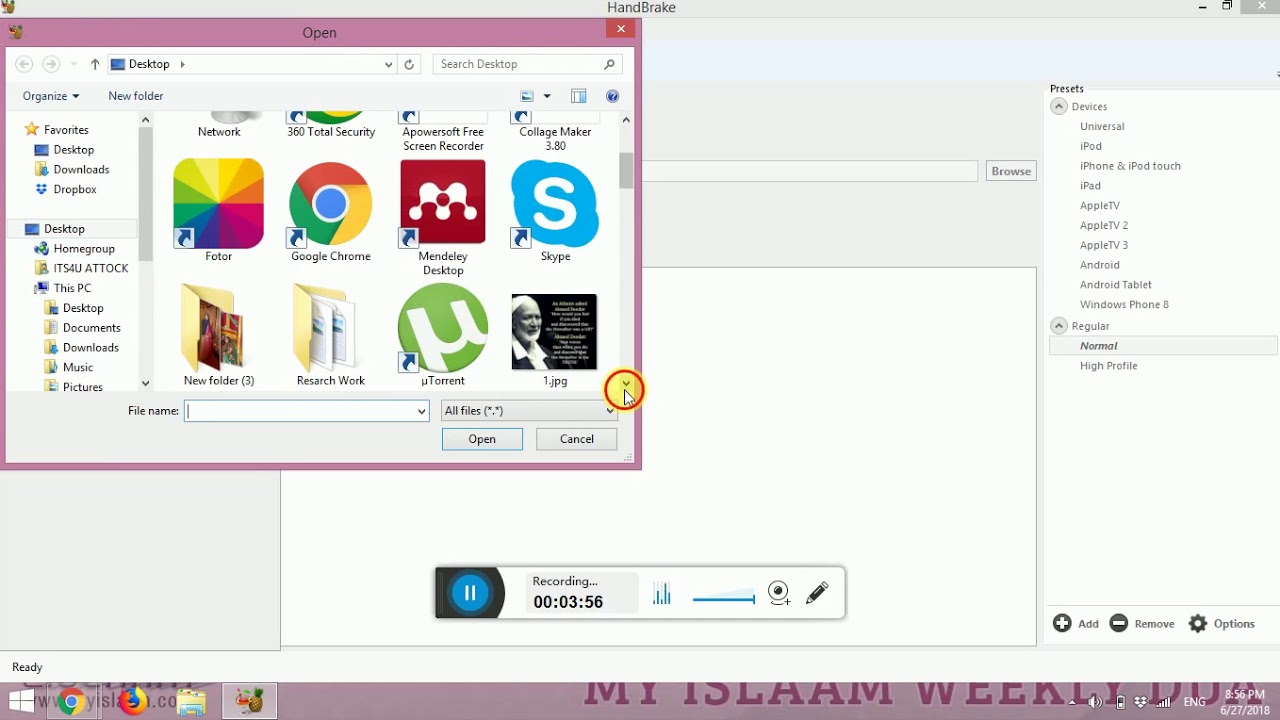
Task: Click the search magnifier icon
Action: click(609, 64)
